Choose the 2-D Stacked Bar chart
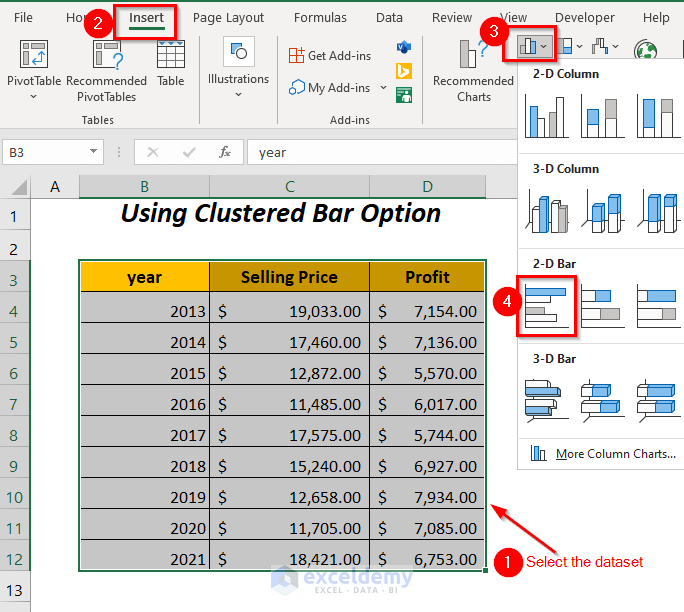The image size is (684, 612). pos(601,307)
